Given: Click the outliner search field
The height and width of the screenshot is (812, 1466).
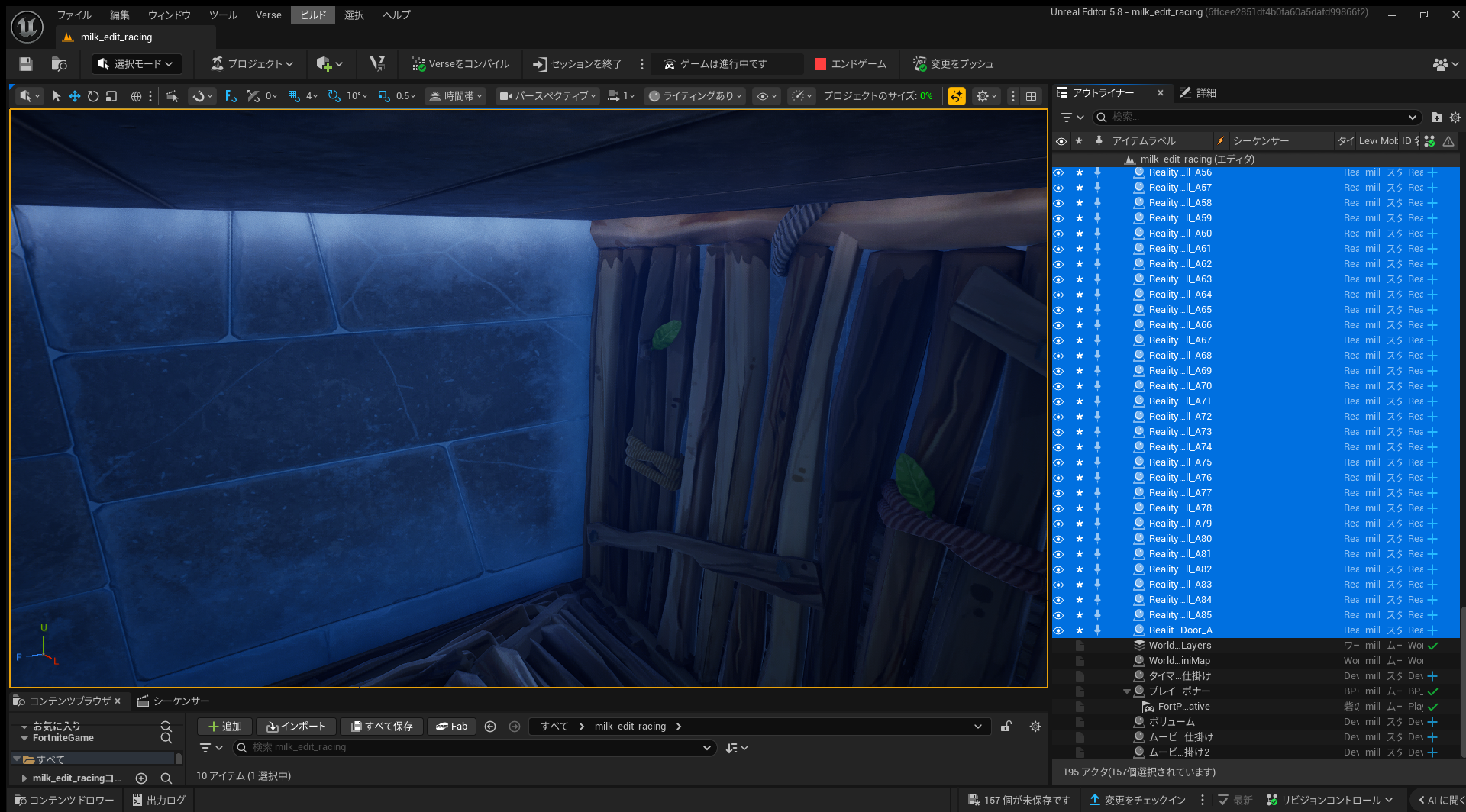Looking at the screenshot, I should (x=1256, y=118).
